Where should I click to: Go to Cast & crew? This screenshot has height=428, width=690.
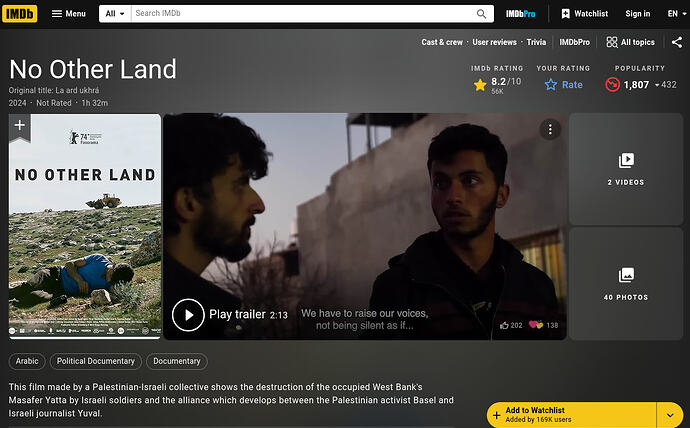click(x=442, y=42)
